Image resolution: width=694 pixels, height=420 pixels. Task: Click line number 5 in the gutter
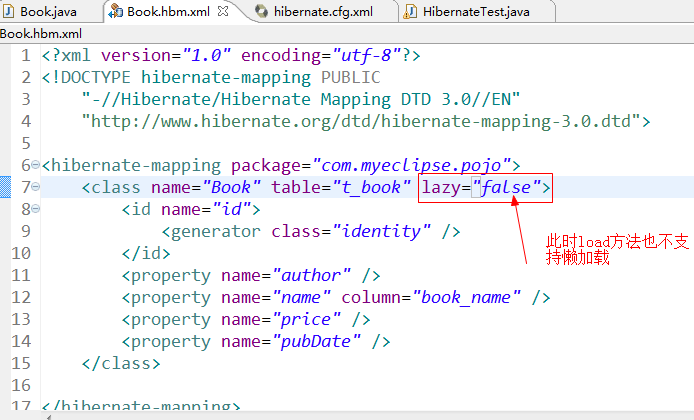pos(26,143)
